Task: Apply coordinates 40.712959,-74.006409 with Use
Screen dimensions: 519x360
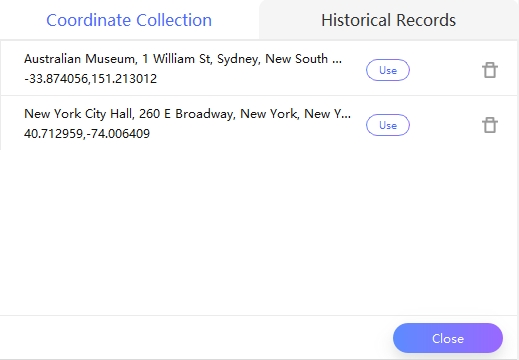Action: click(388, 125)
